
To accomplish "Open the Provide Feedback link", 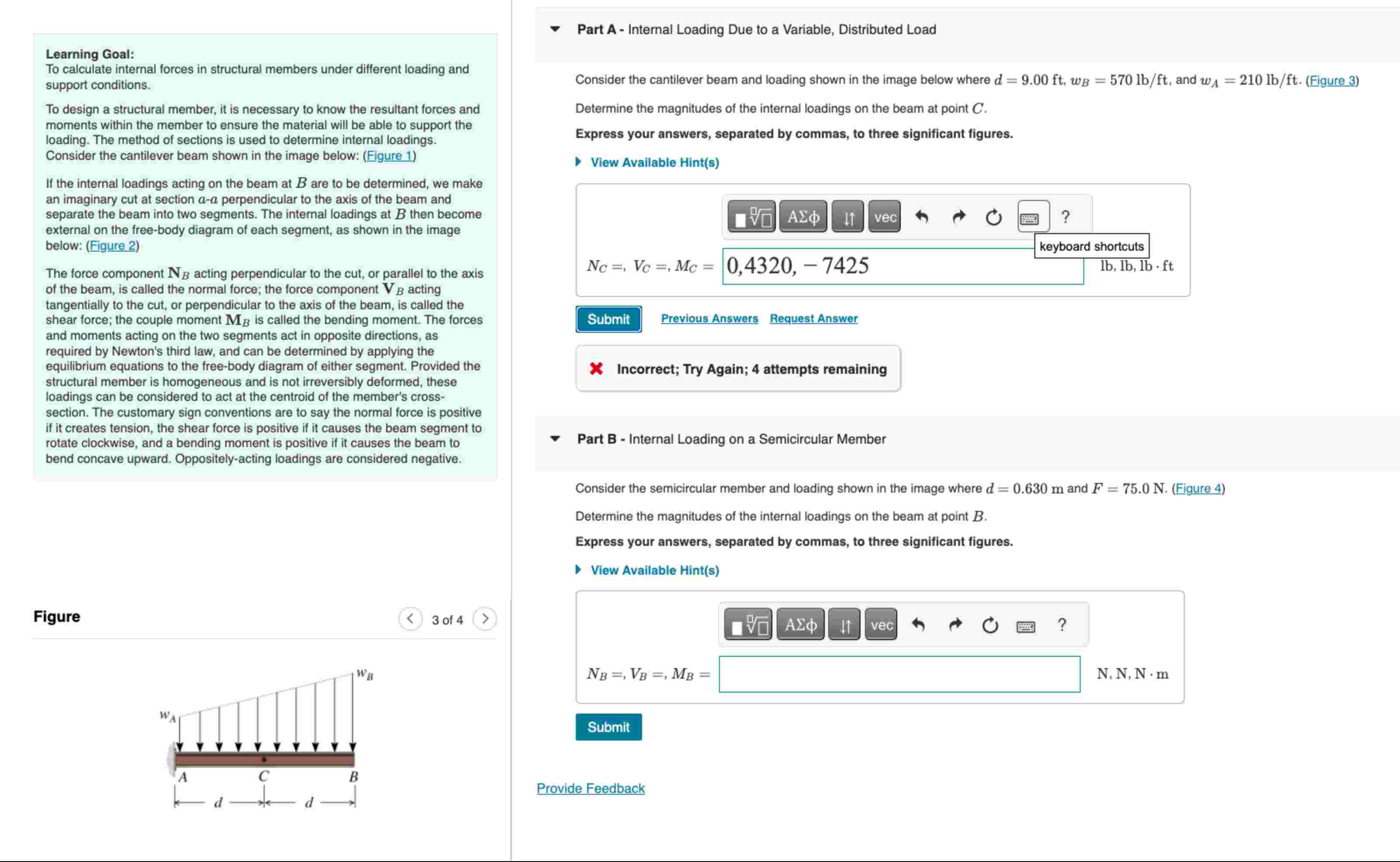I will pyautogui.click(x=590, y=788).
